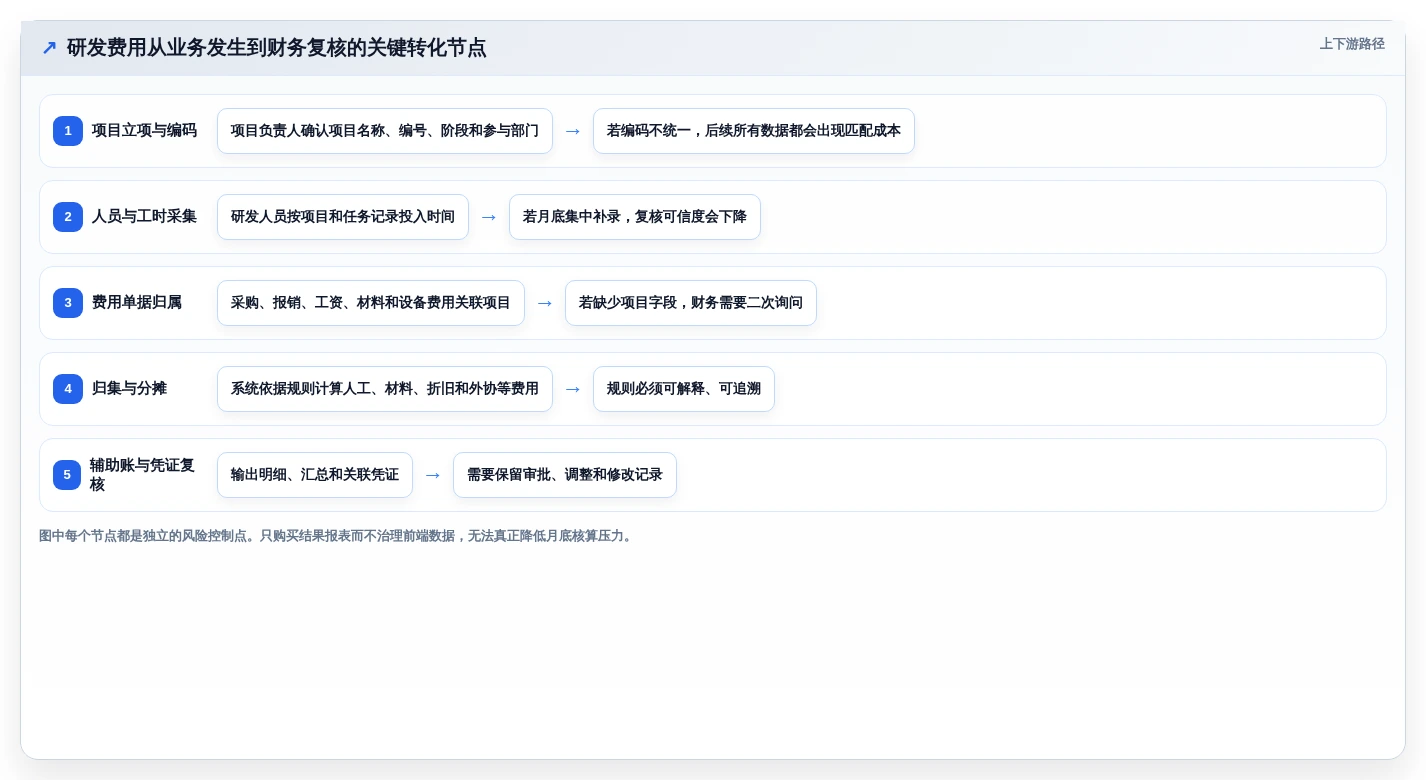This screenshot has height=780, width=1426.
Task: Select the 人员与工时采集 step label
Action: tap(144, 217)
